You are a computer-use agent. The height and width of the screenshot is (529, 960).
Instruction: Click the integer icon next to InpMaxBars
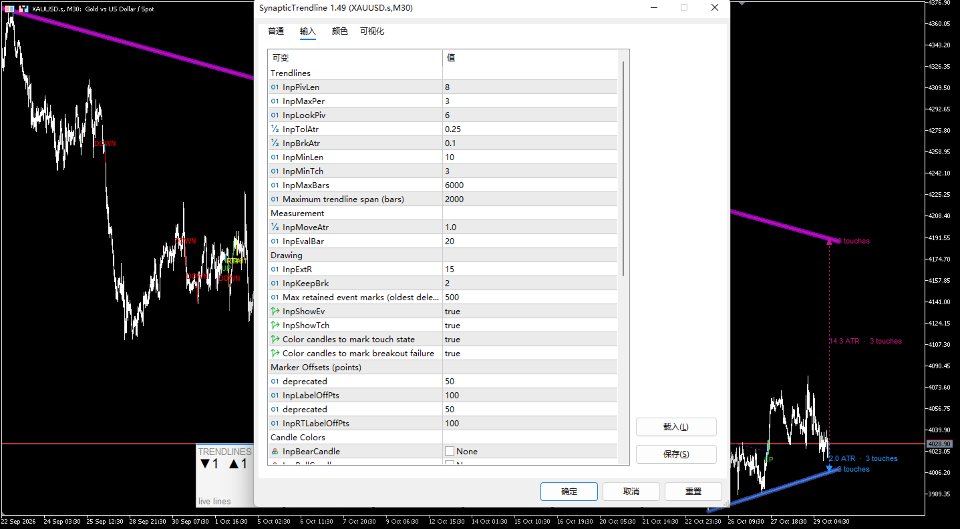[274, 185]
